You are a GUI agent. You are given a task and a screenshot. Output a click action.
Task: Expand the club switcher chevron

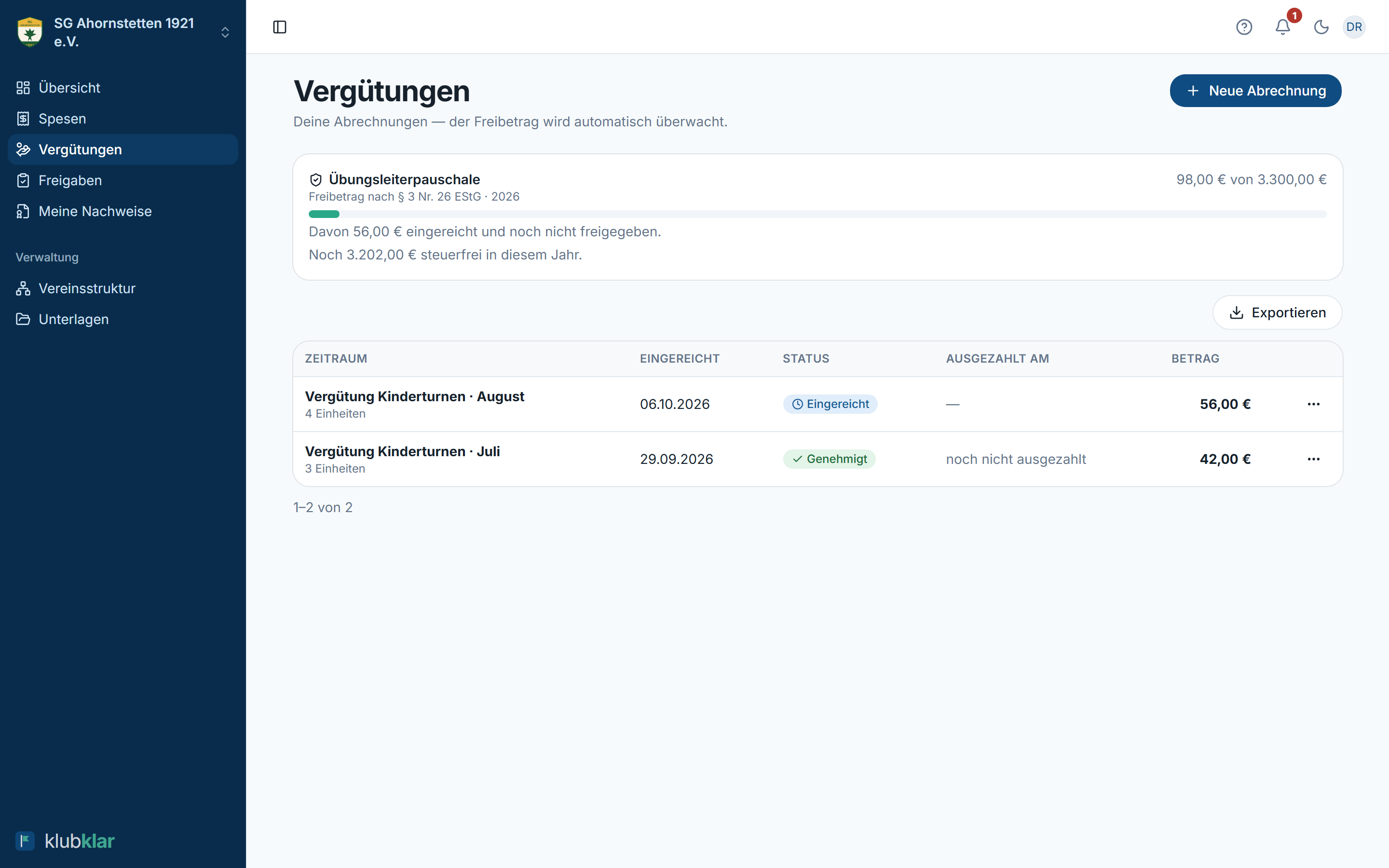pos(225,32)
